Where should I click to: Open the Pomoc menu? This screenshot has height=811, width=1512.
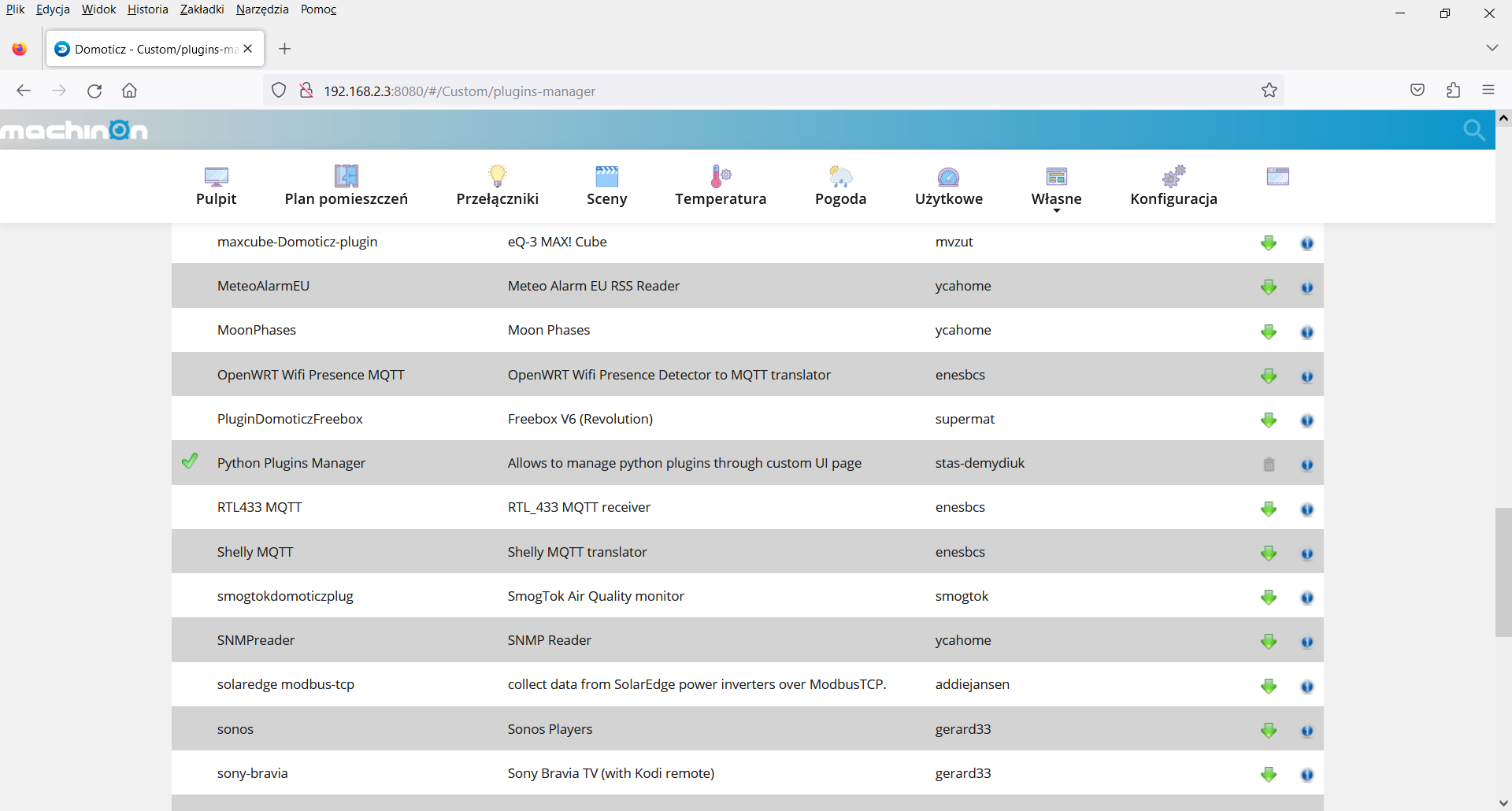pos(318,9)
